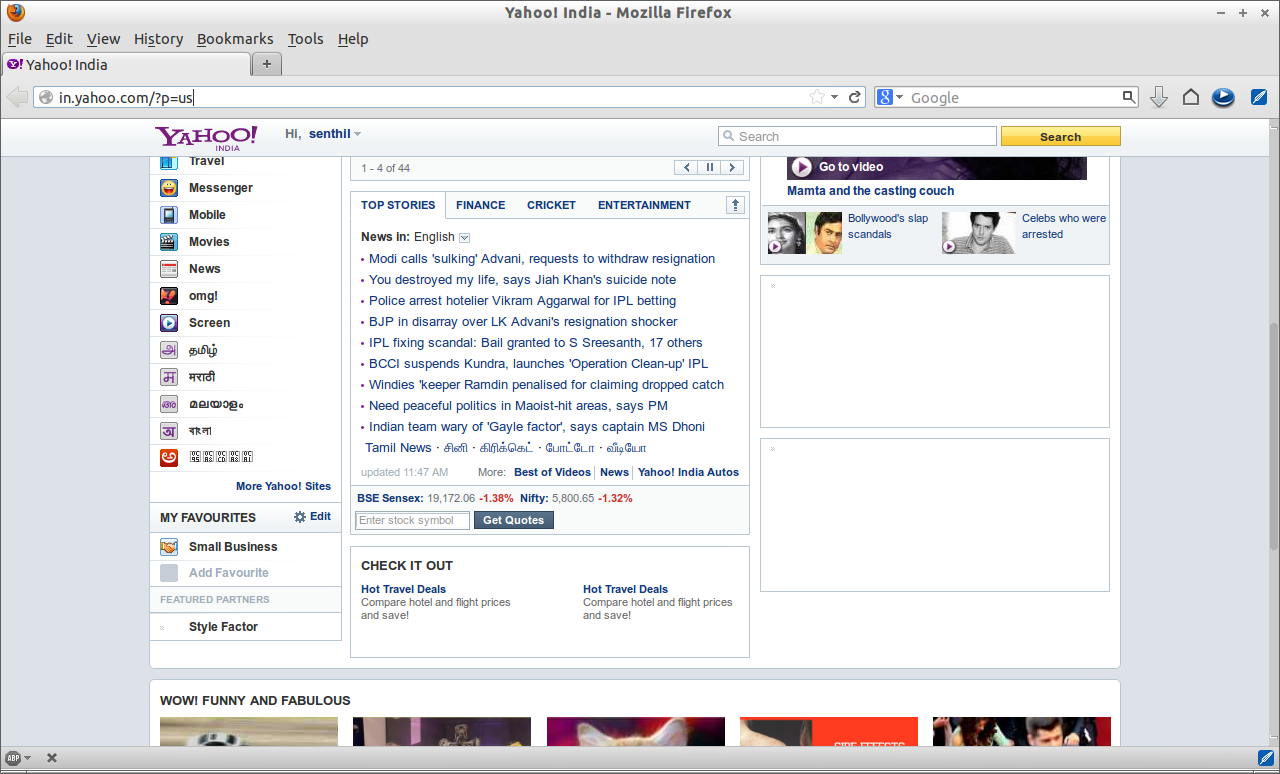Open the Best of Videos link
This screenshot has height=774, width=1280.
tap(552, 472)
